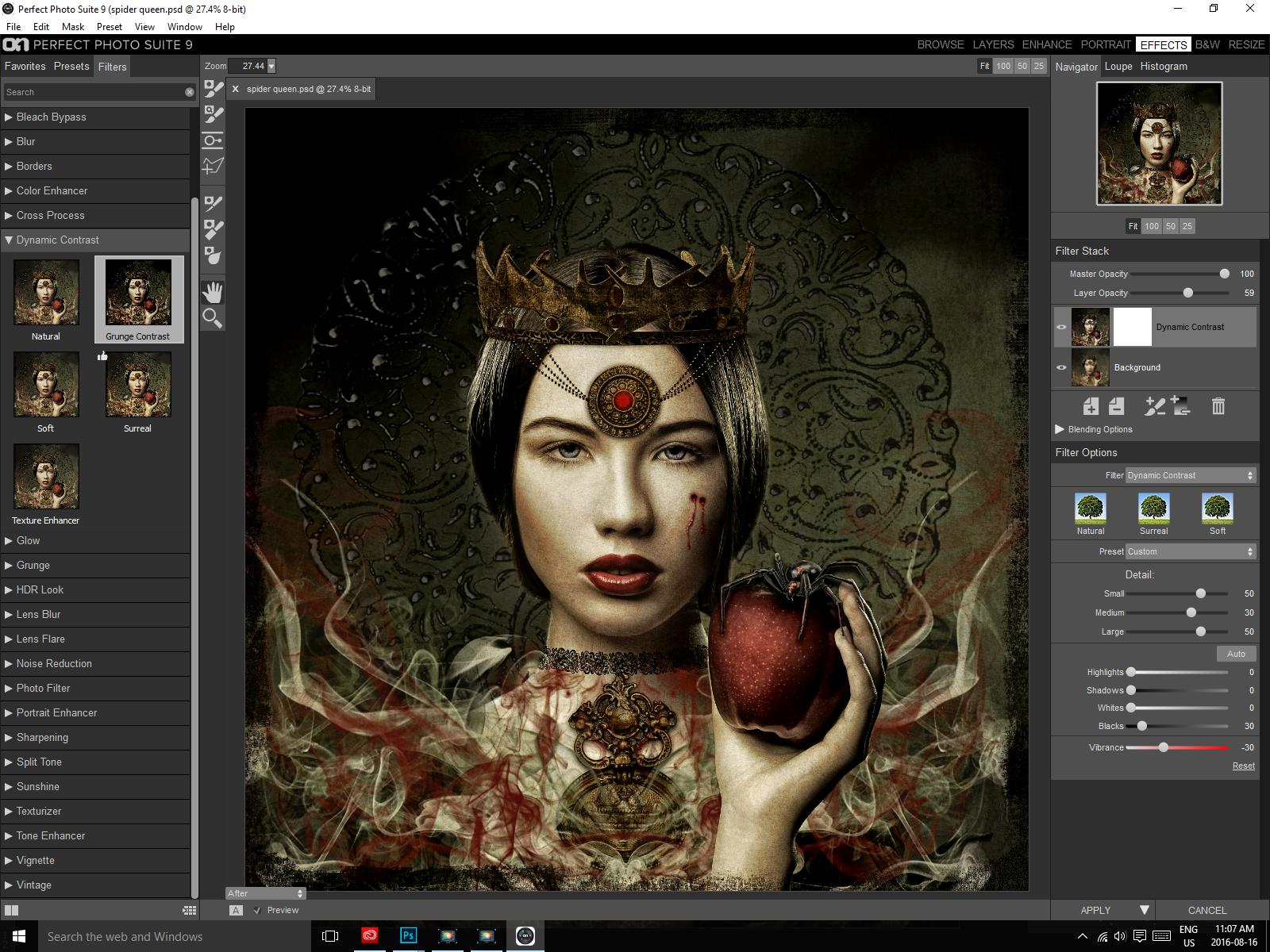Select the Zoom tool below the Hand tool

pyautogui.click(x=212, y=318)
